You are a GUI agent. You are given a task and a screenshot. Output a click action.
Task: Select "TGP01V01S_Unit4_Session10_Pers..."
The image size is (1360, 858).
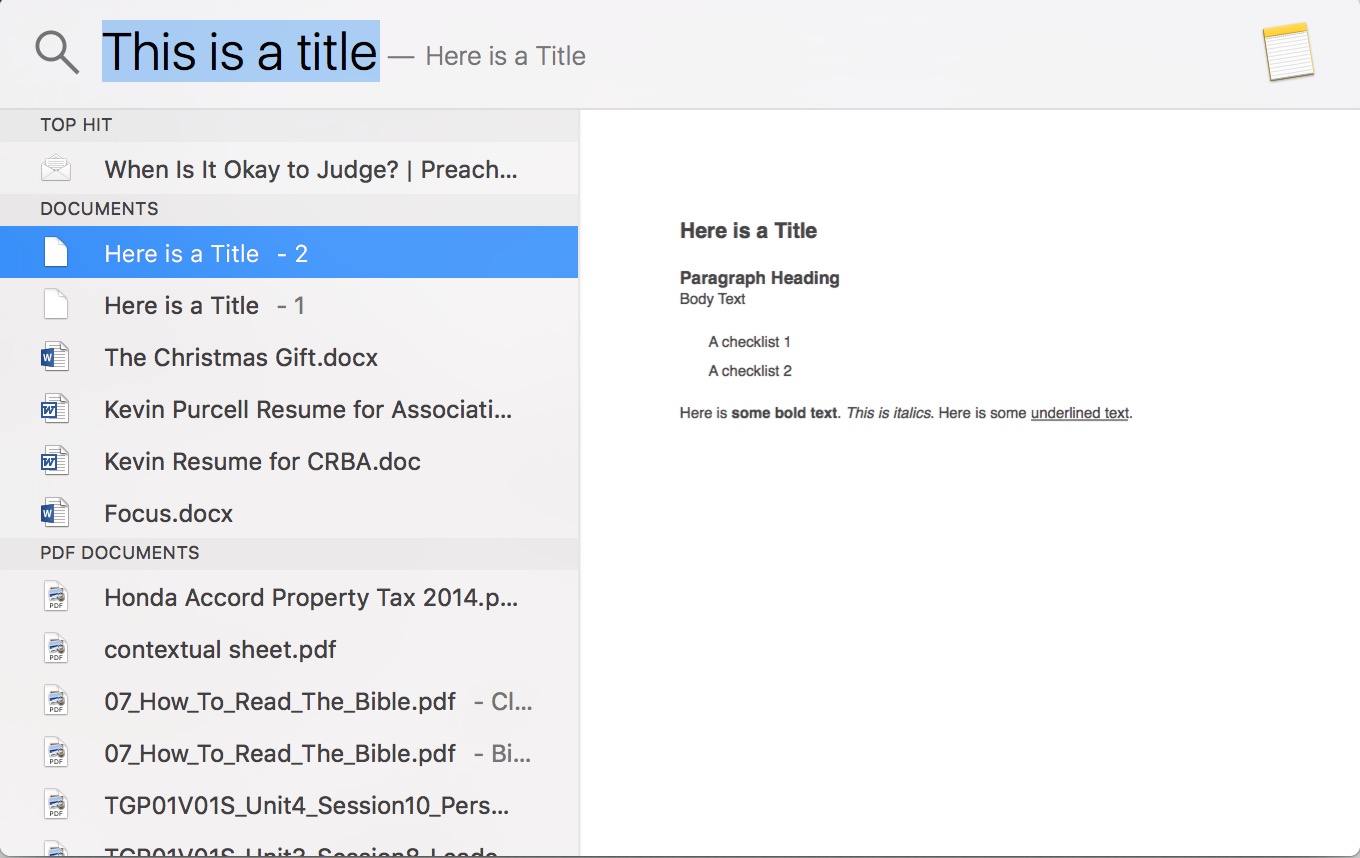point(306,805)
